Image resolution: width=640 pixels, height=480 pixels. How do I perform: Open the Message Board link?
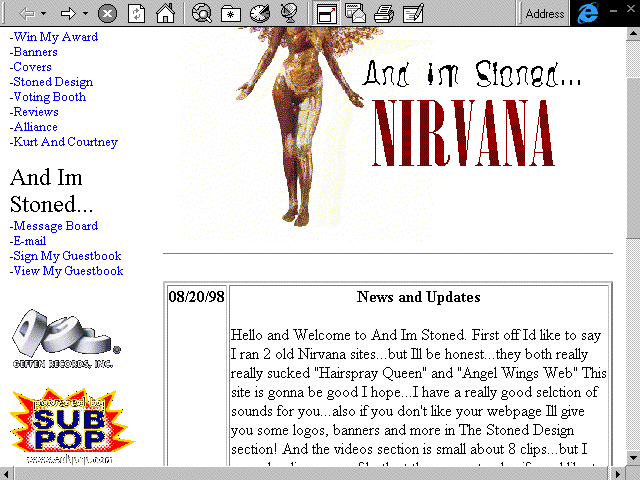56,226
